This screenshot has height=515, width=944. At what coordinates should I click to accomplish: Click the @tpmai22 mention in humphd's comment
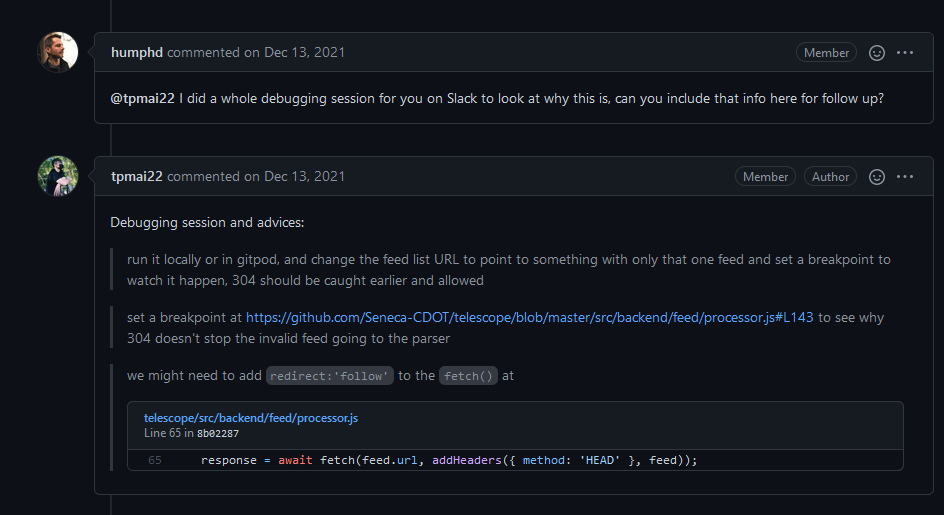[x=142, y=99]
